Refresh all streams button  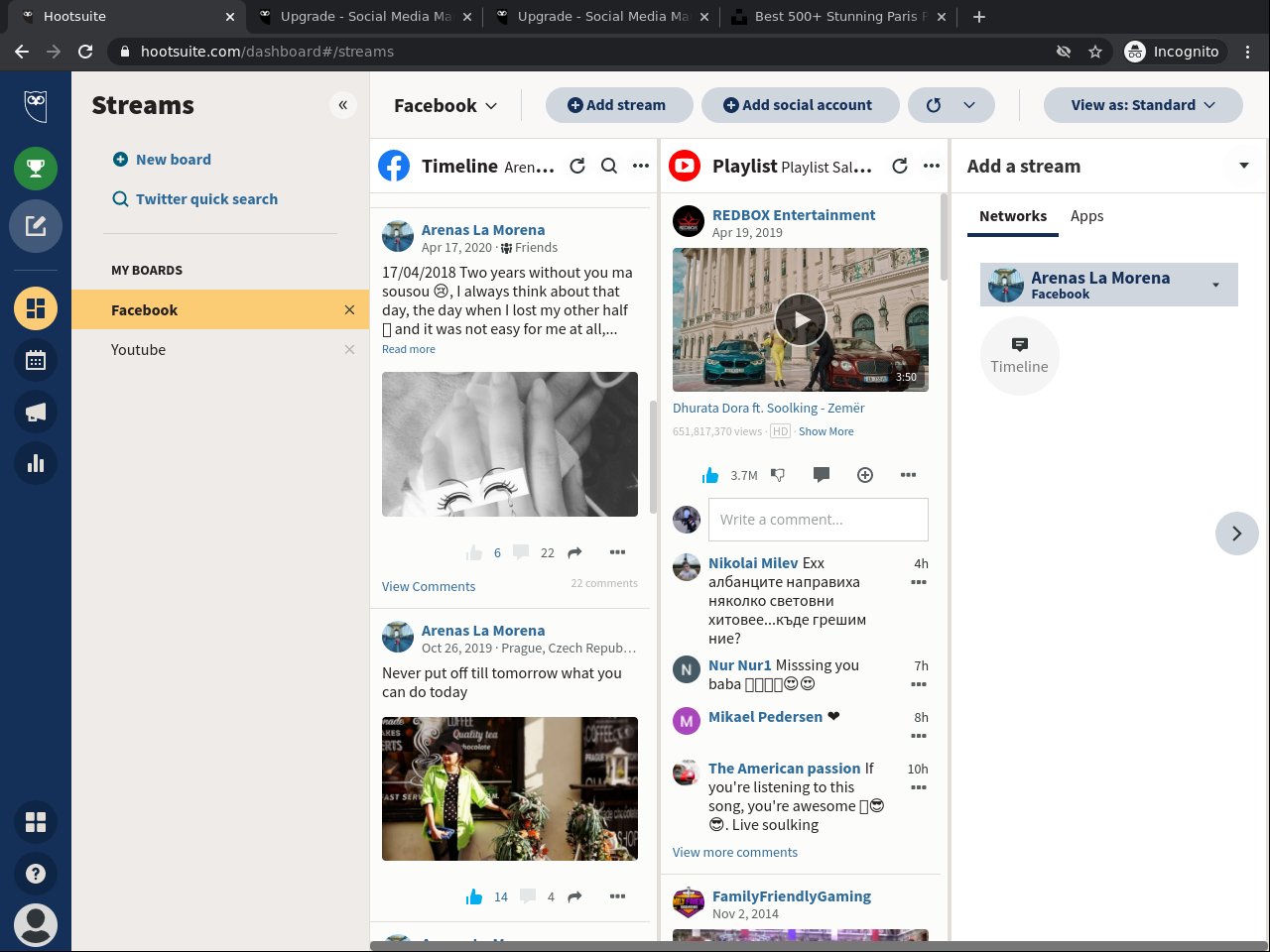click(x=934, y=105)
